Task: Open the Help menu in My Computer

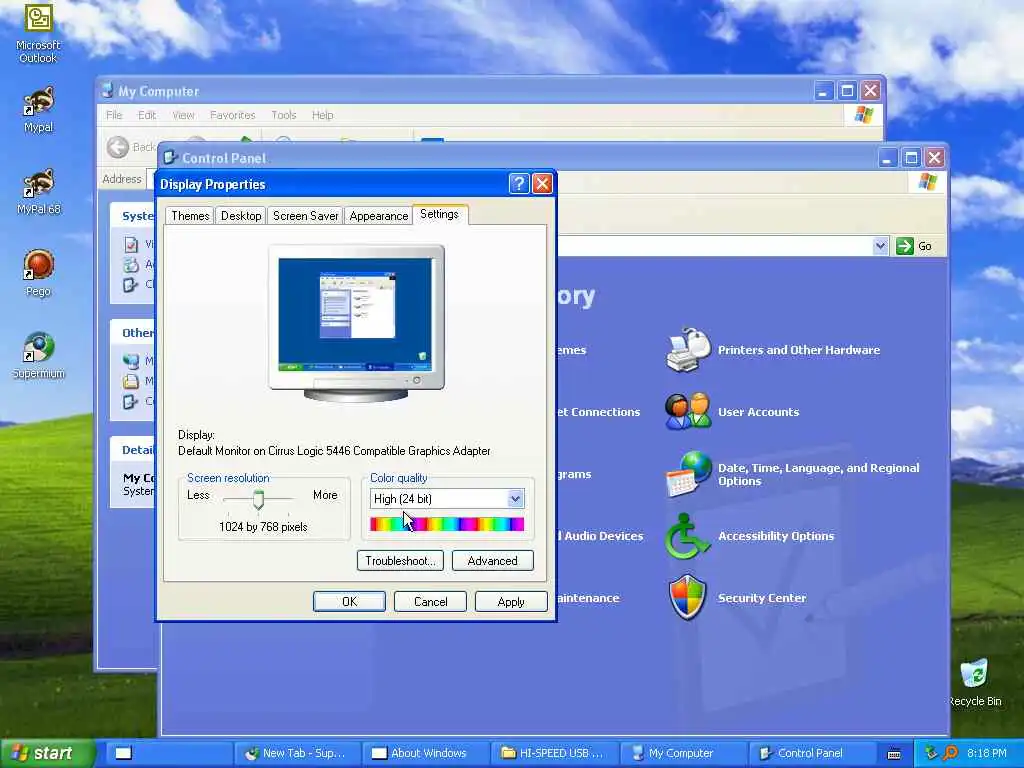Action: (323, 115)
